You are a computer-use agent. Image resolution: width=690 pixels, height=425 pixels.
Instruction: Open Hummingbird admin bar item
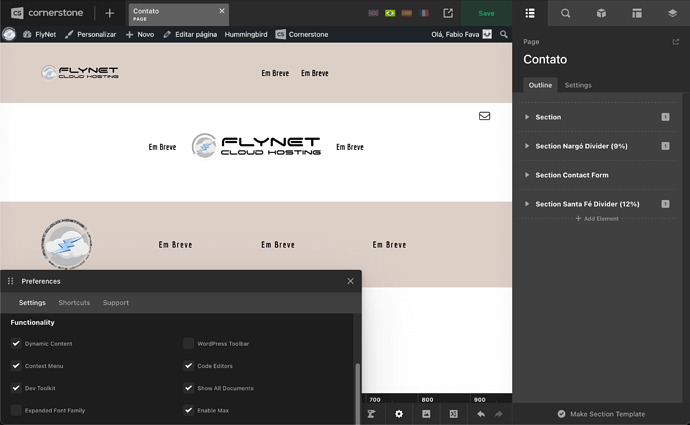(246, 34)
